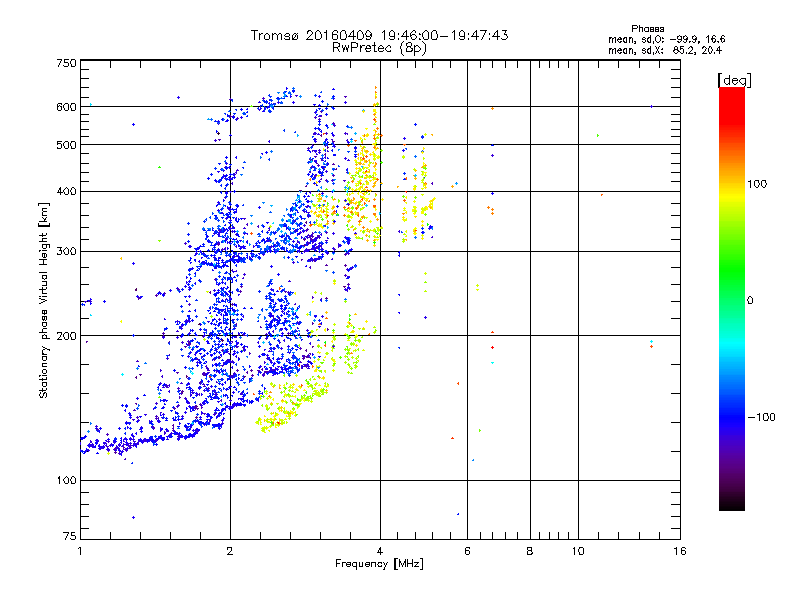
Task: Click the y-axis '300' tick label
Action: tap(66, 252)
